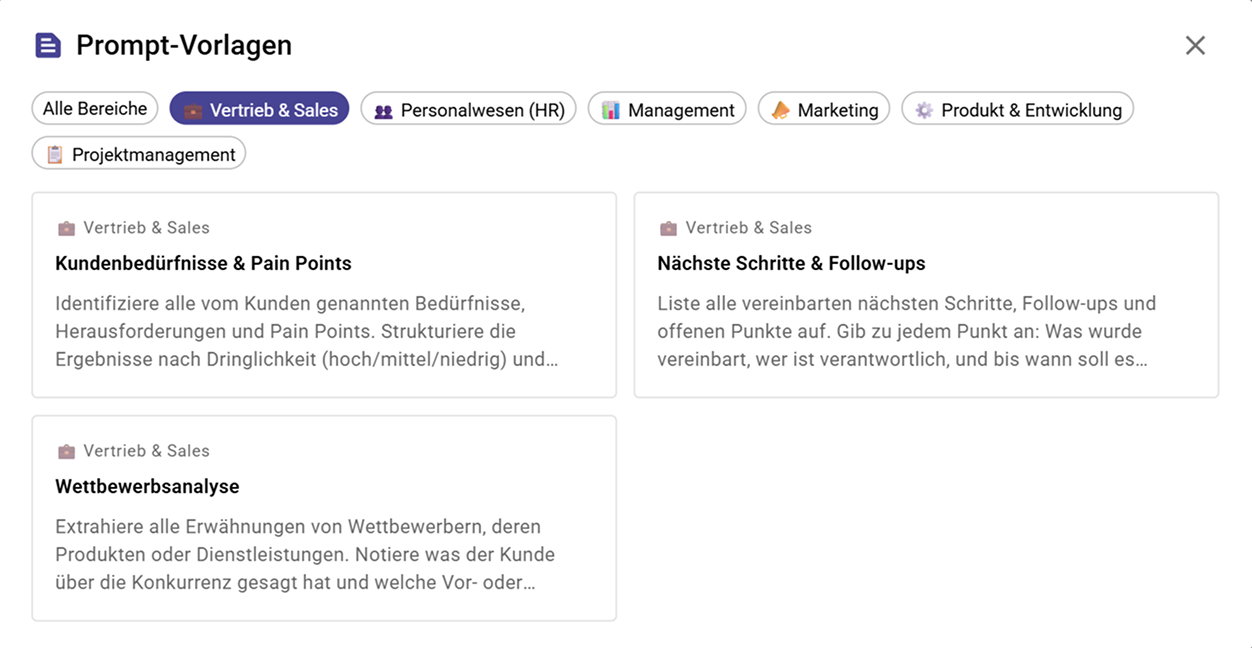The width and height of the screenshot is (1252, 648).
Task: Click the people icon in Personalwesen chip
Action: tap(383, 111)
